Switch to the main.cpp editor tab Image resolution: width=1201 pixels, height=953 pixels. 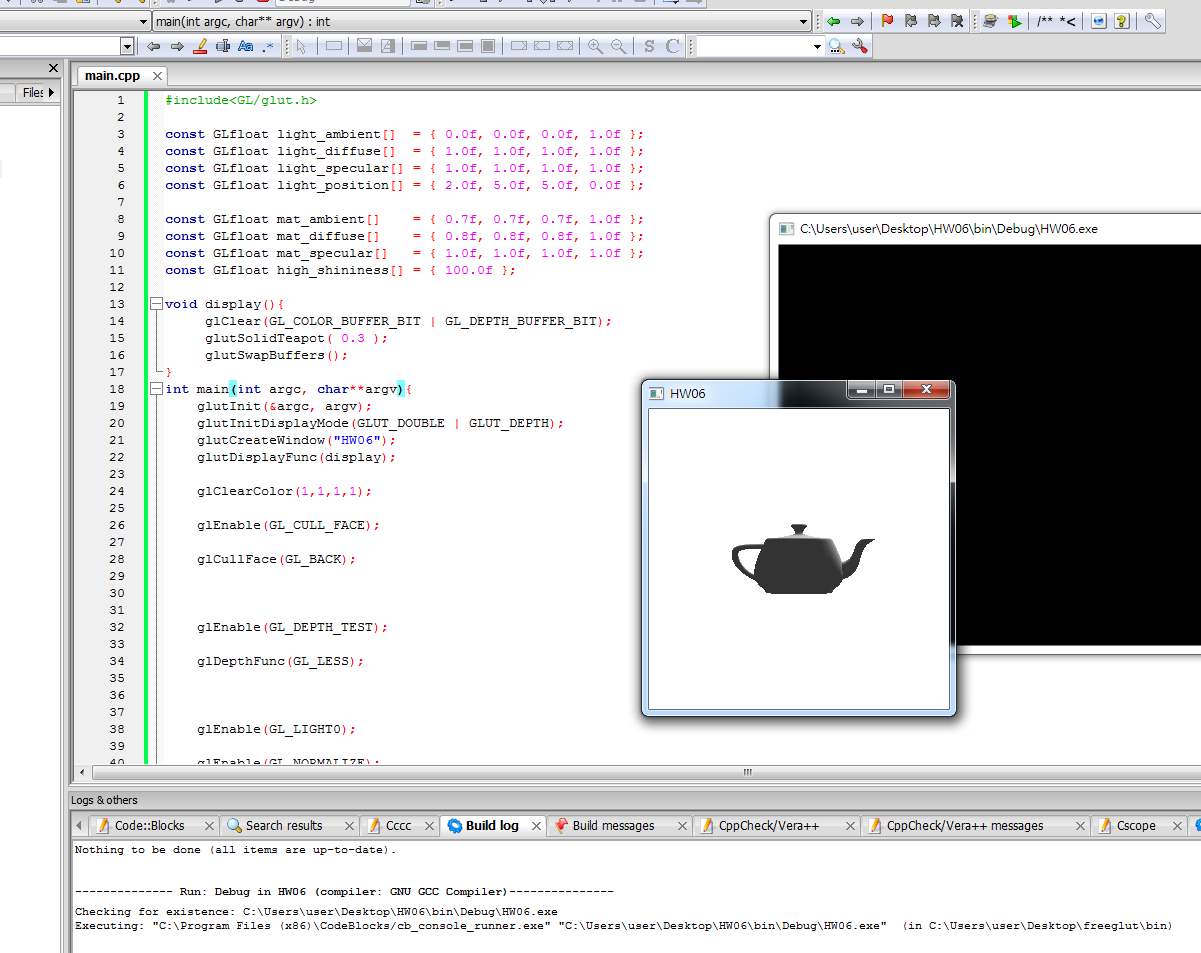click(x=112, y=75)
